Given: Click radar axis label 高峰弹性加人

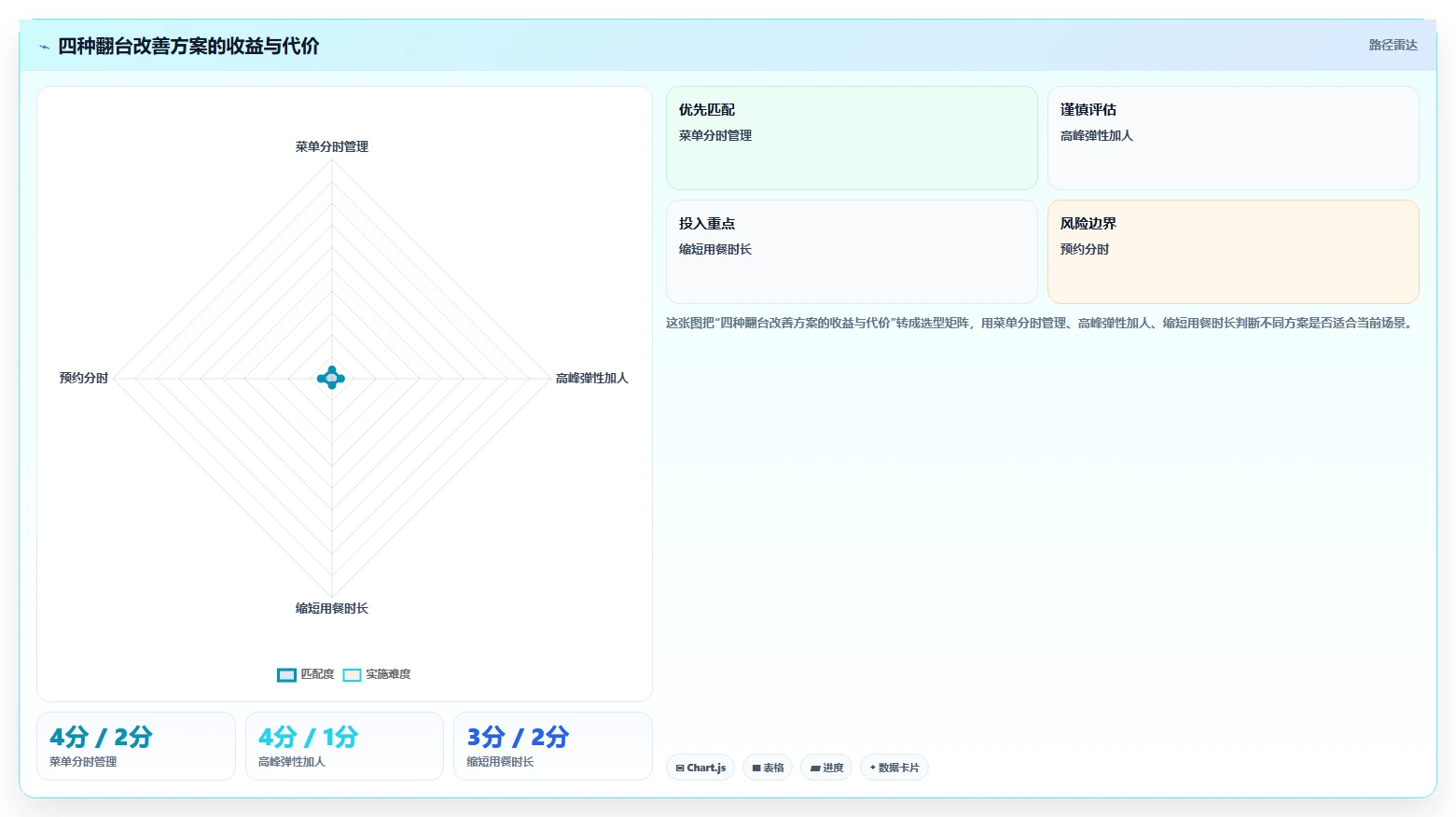Looking at the screenshot, I should [592, 378].
